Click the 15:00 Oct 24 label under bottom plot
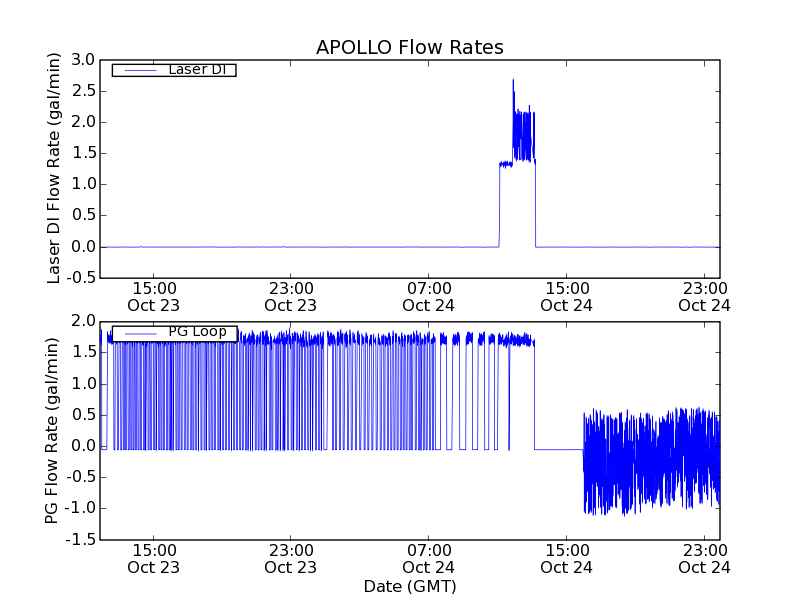Screen dimensions: 800x600 tap(566, 559)
